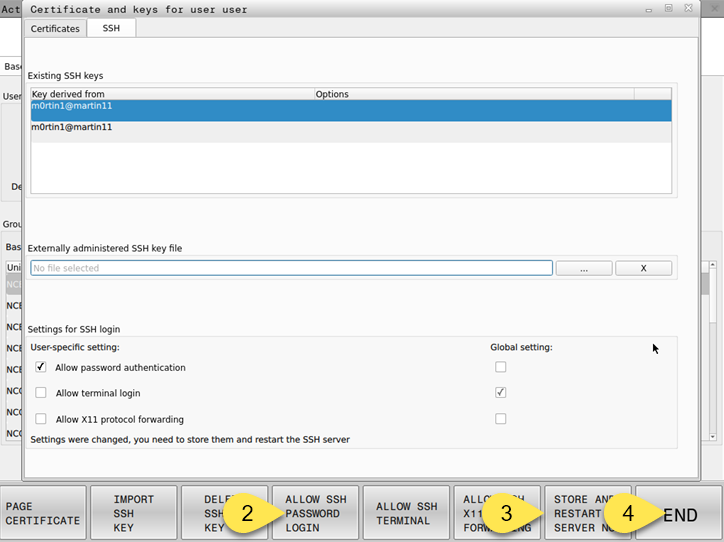Click the Options column header
Image resolution: width=724 pixels, height=542 pixels.
[x=474, y=94]
